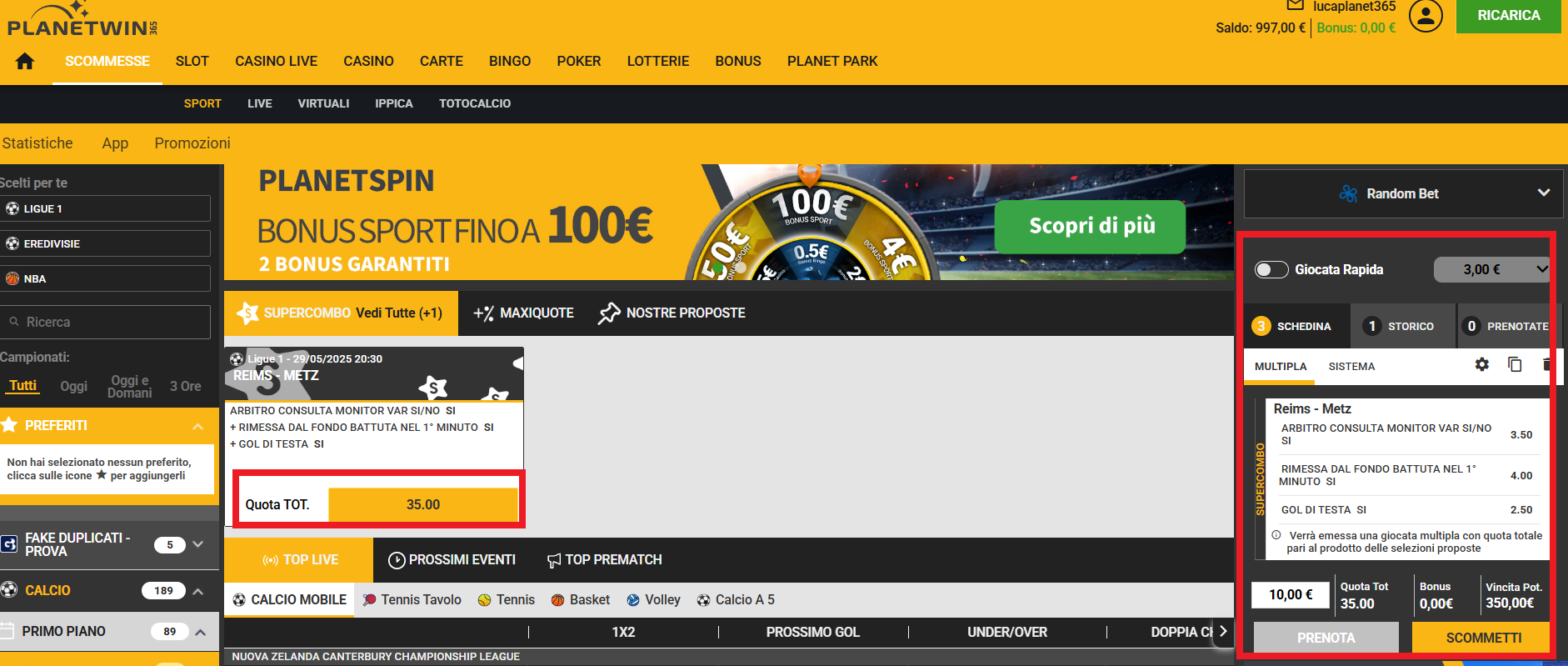Open the Casino Live menu

click(x=276, y=61)
